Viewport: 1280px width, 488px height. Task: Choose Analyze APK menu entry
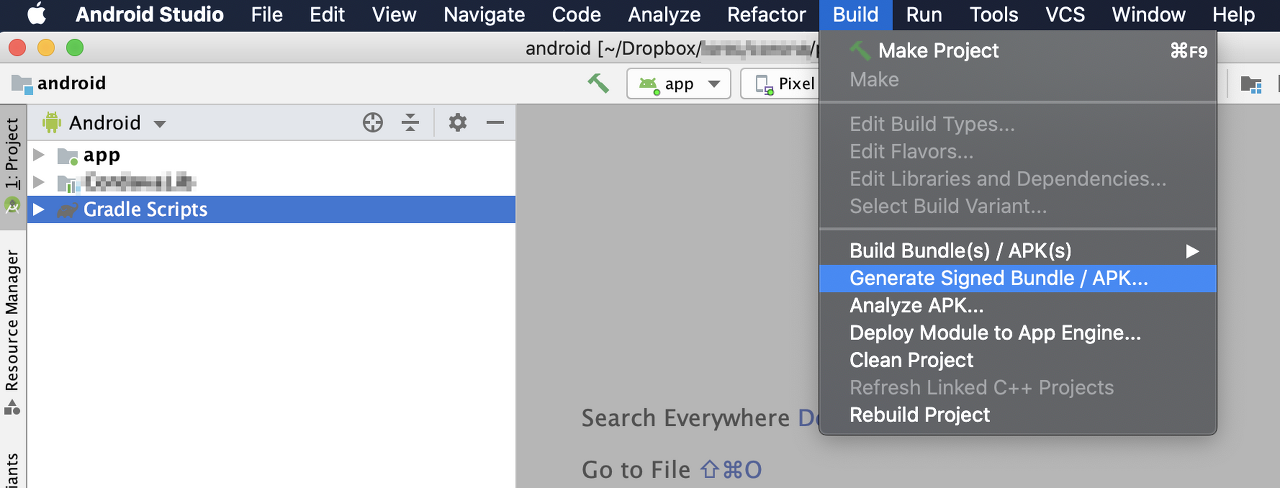pos(1018,306)
